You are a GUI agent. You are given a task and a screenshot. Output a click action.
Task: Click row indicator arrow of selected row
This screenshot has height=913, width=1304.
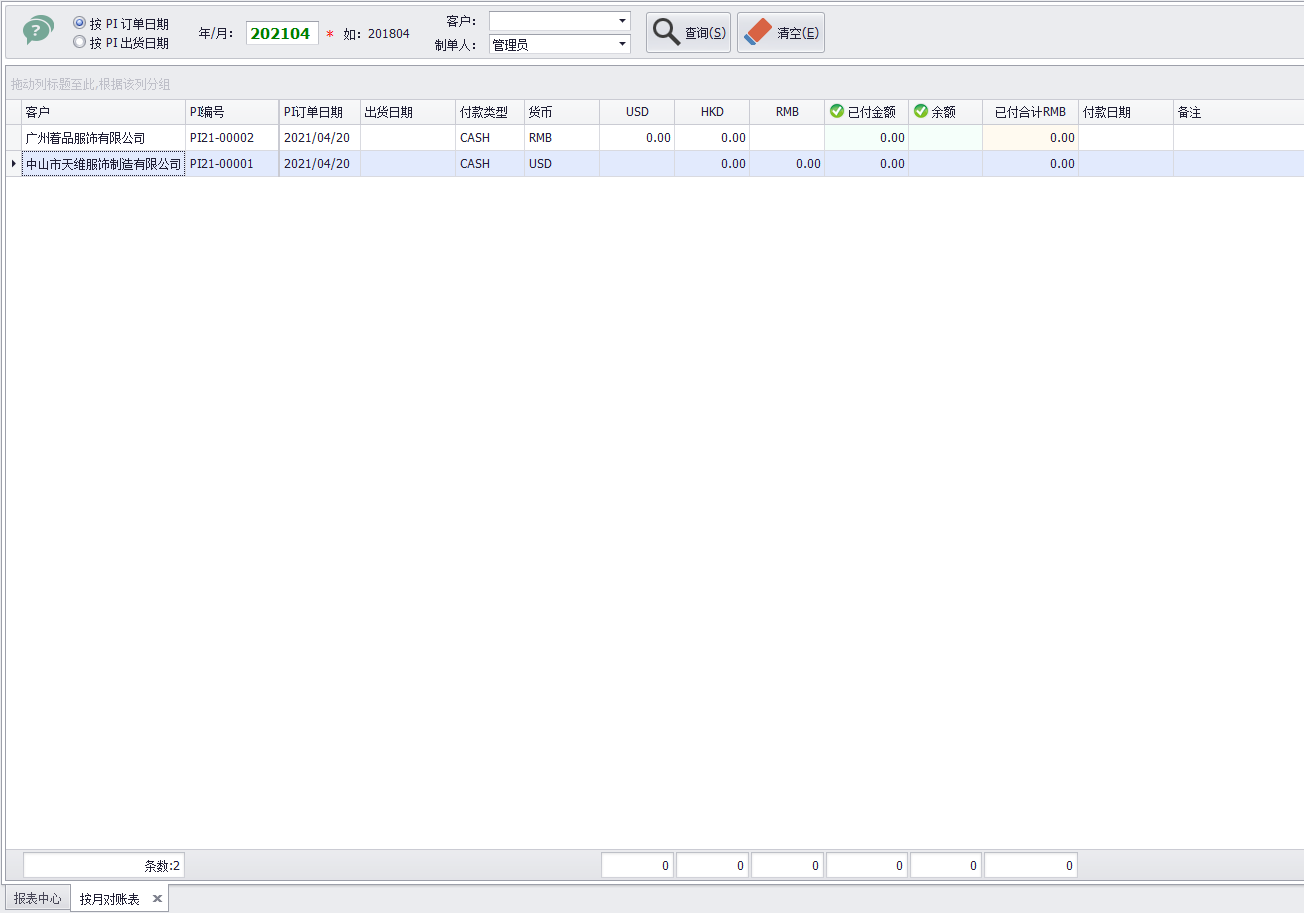13,164
